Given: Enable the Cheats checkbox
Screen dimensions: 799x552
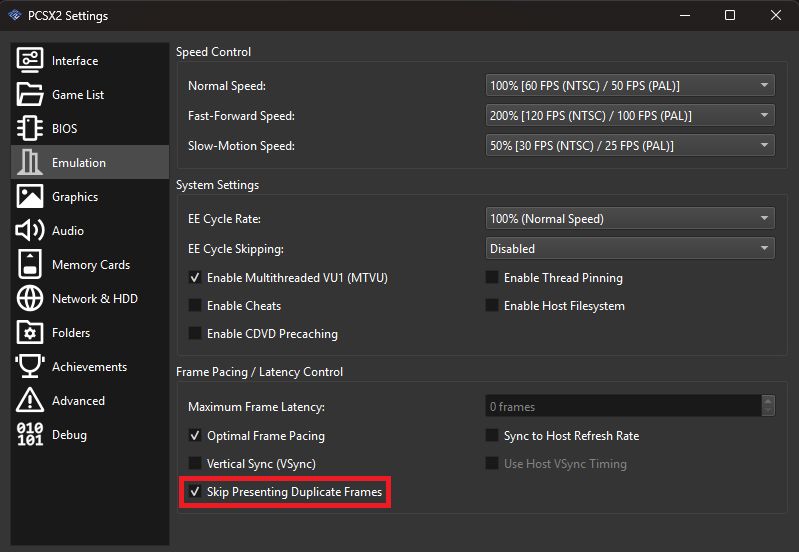Looking at the screenshot, I should (195, 305).
